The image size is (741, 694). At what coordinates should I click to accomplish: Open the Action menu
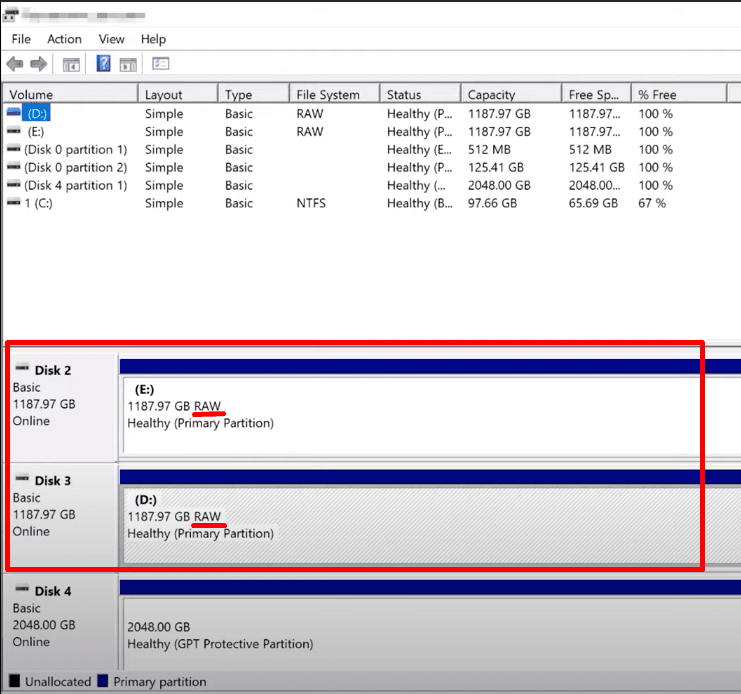64,39
